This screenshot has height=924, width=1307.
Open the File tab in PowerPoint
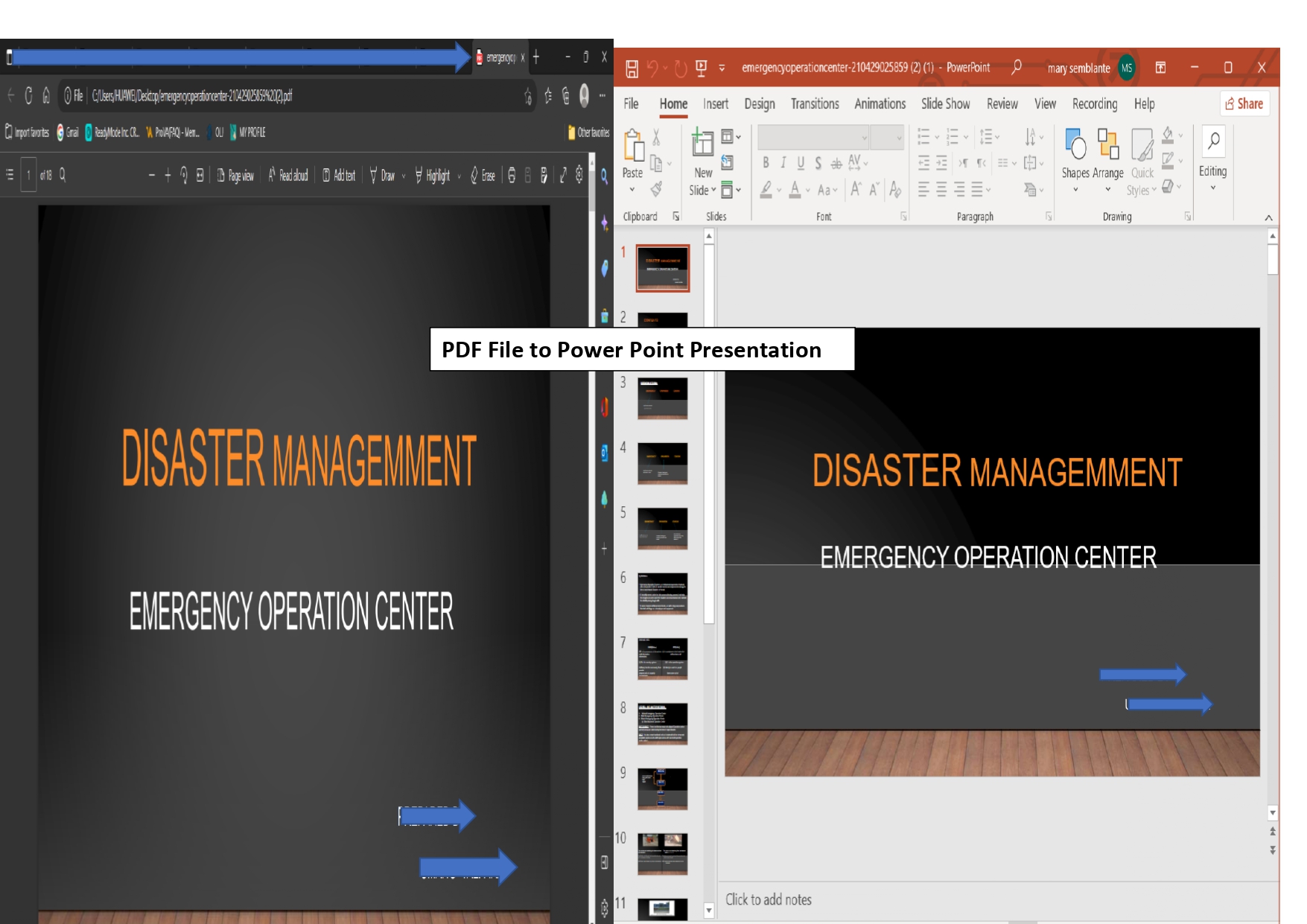(x=631, y=104)
